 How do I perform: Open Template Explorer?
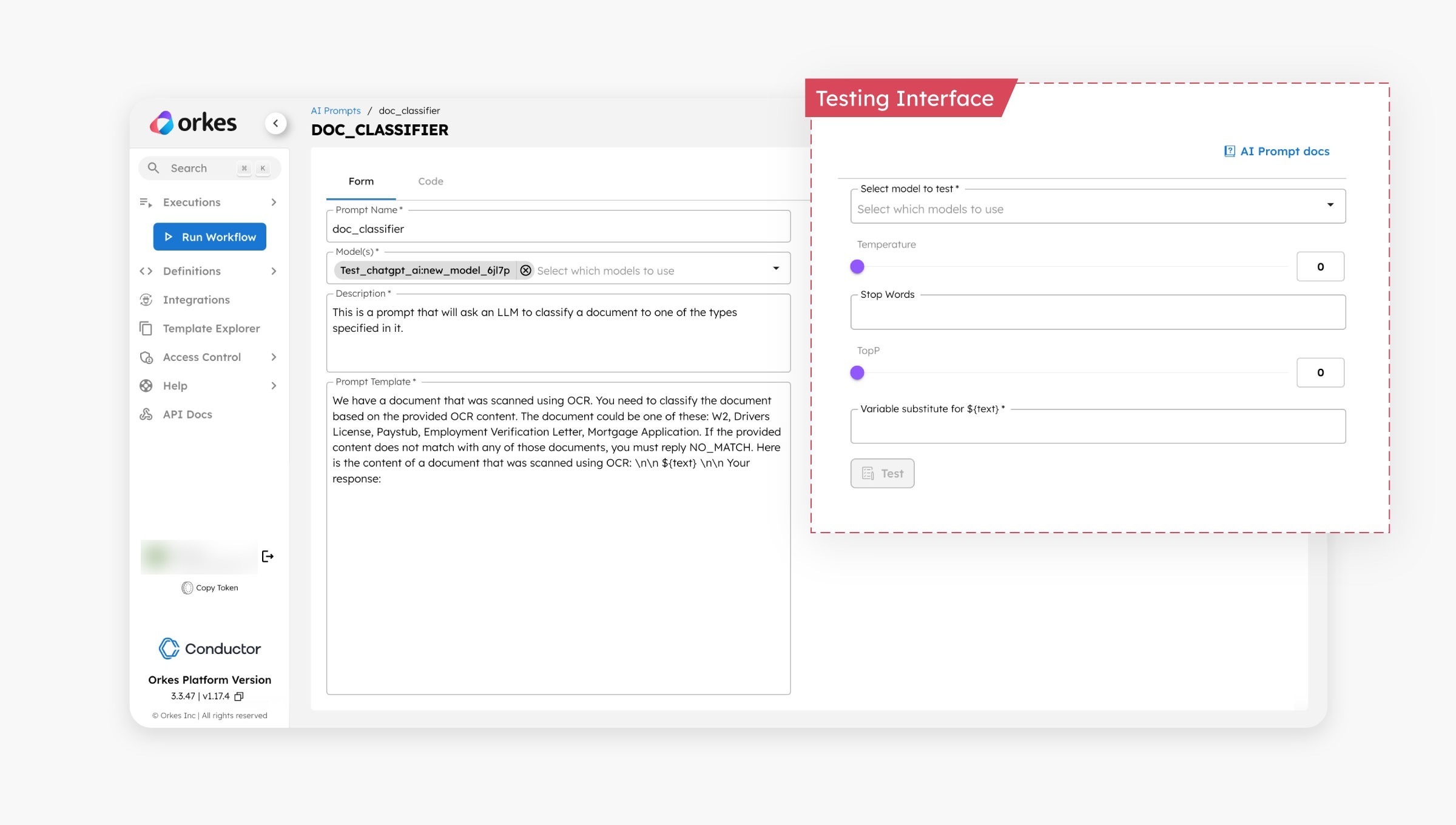tap(210, 328)
